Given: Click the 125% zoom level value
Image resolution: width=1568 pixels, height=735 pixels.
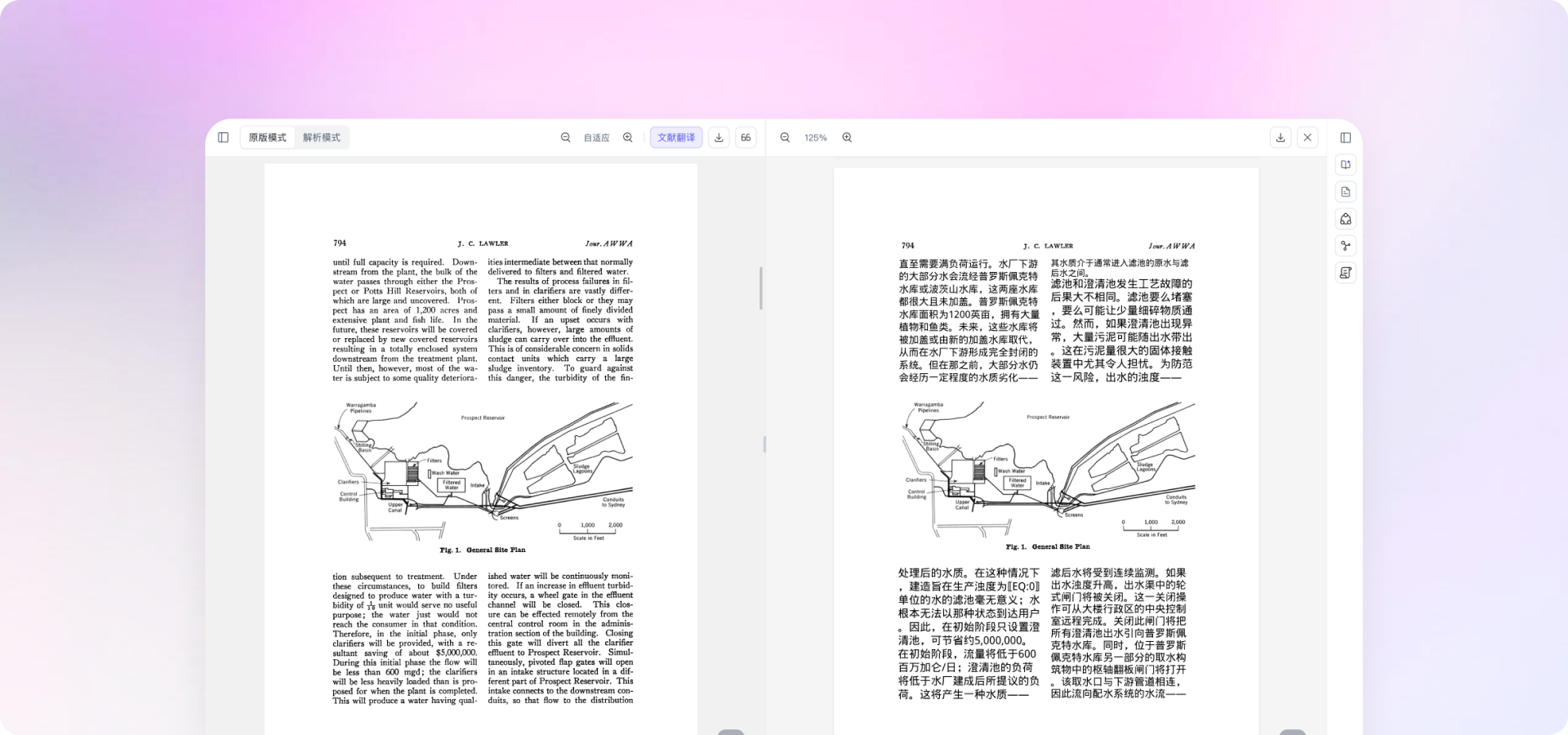Looking at the screenshot, I should [x=816, y=138].
